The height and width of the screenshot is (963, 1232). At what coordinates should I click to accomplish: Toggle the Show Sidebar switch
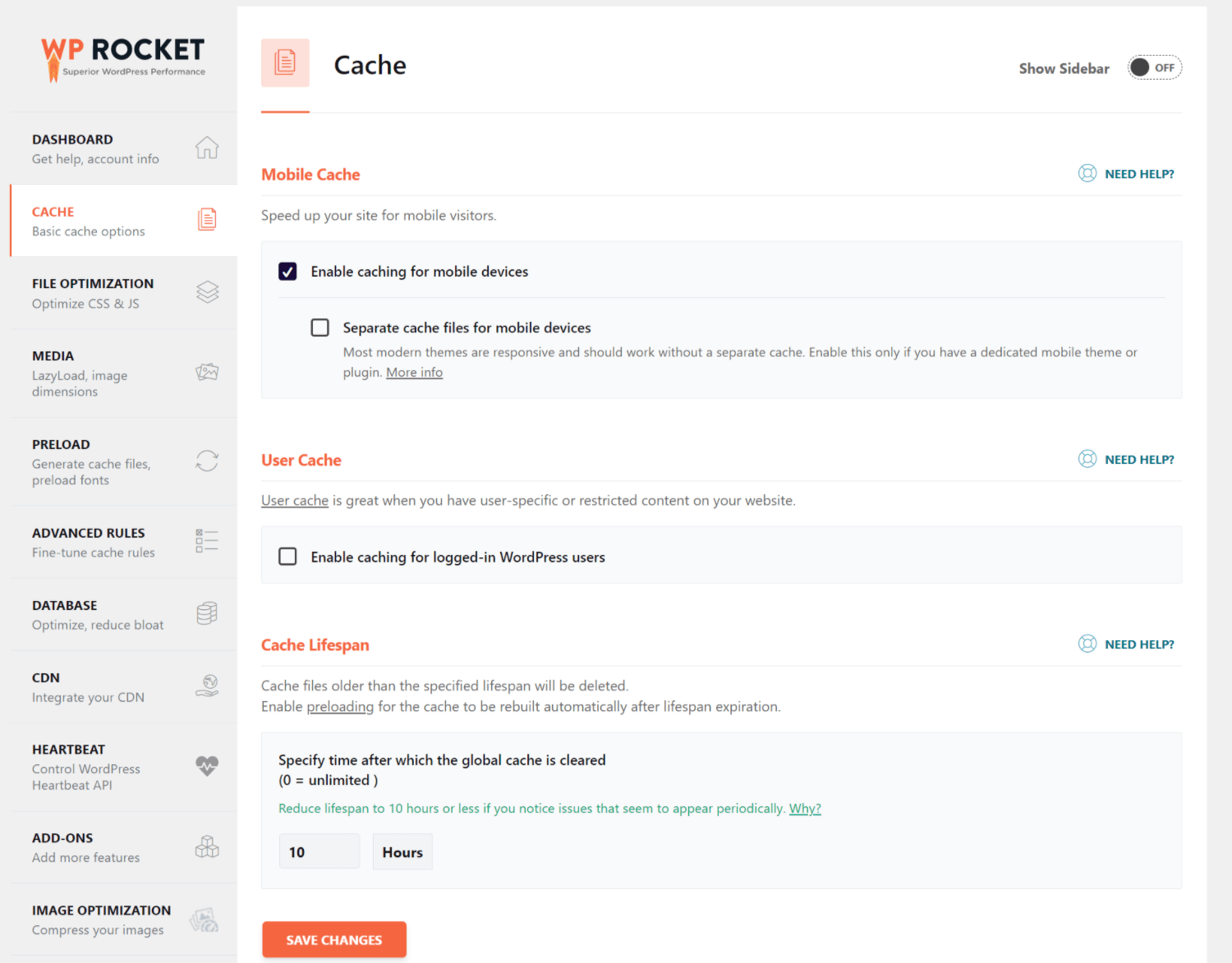(1154, 67)
